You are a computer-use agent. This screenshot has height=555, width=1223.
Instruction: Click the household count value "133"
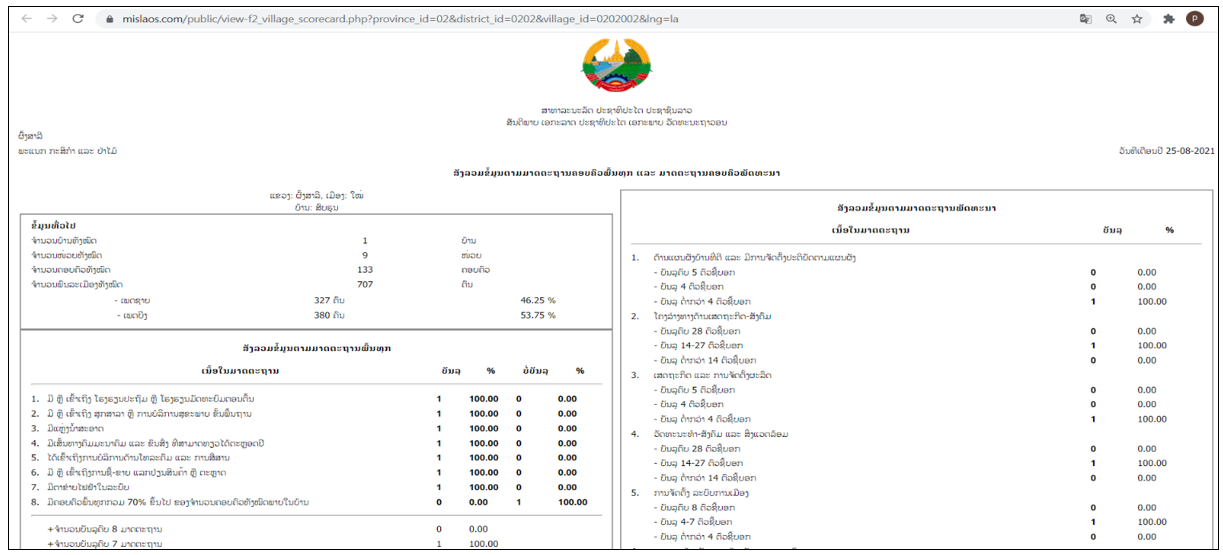[x=365, y=270]
